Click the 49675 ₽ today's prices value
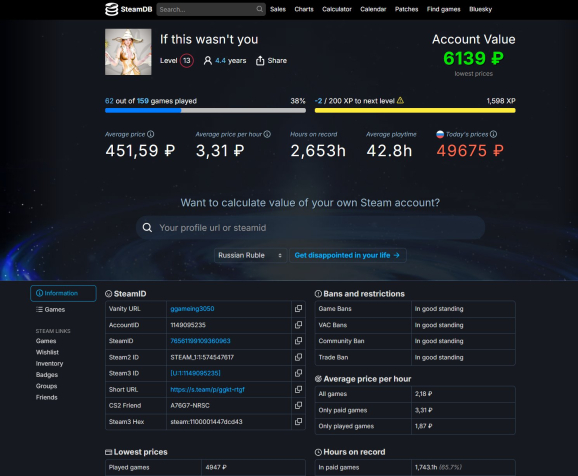Image resolution: width=578 pixels, height=476 pixels. pyautogui.click(x=470, y=150)
